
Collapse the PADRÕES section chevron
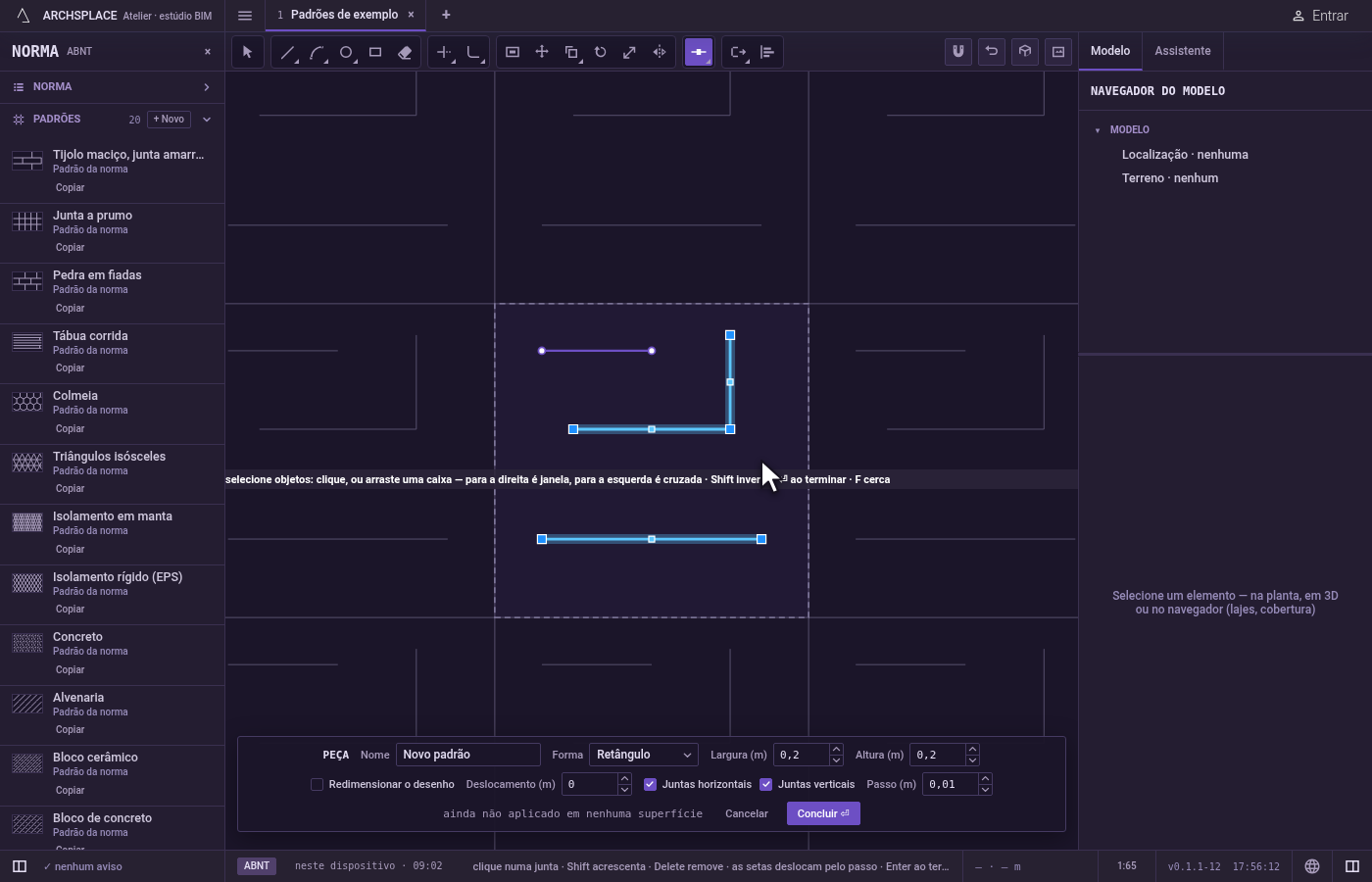[206, 120]
